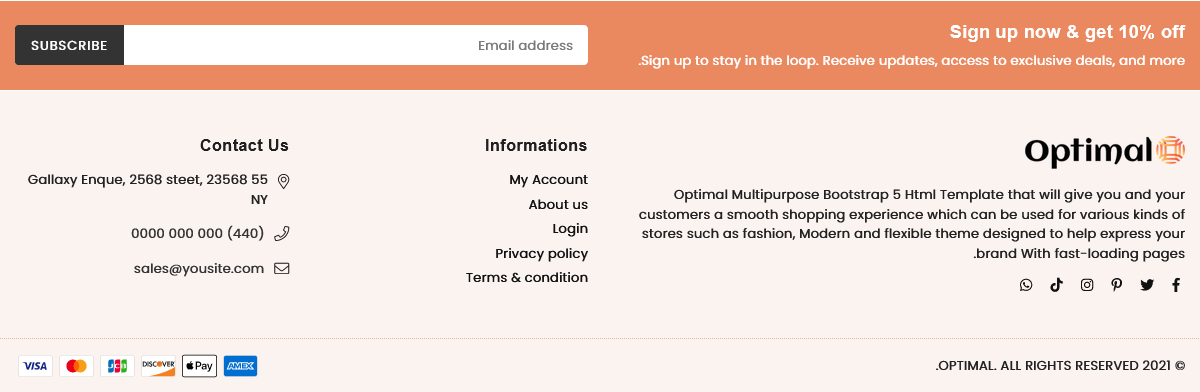The height and width of the screenshot is (392, 1200).
Task: Click the SUBSCRIBE button
Action: tap(69, 45)
